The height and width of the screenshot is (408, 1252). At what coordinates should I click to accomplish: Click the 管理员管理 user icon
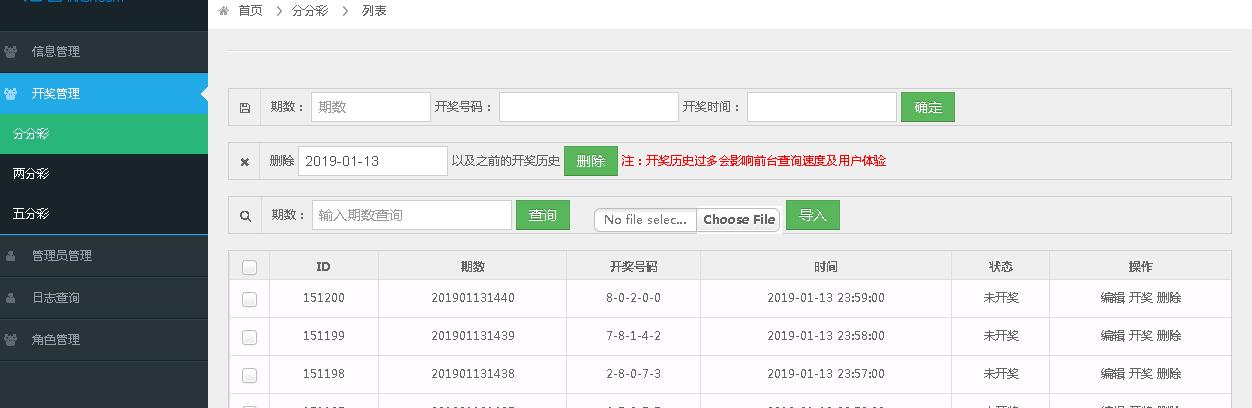pyautogui.click(x=11, y=256)
